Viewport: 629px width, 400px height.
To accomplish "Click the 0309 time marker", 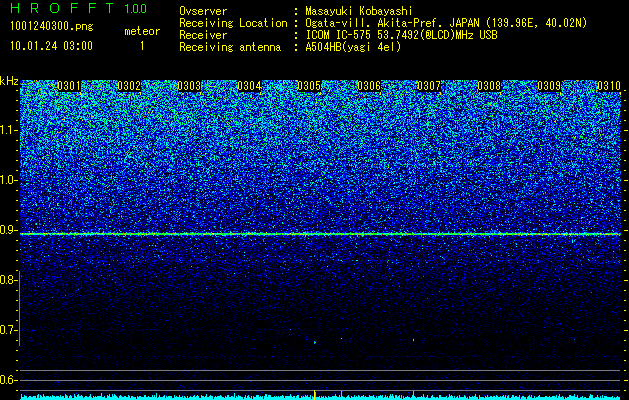I will click(549, 86).
